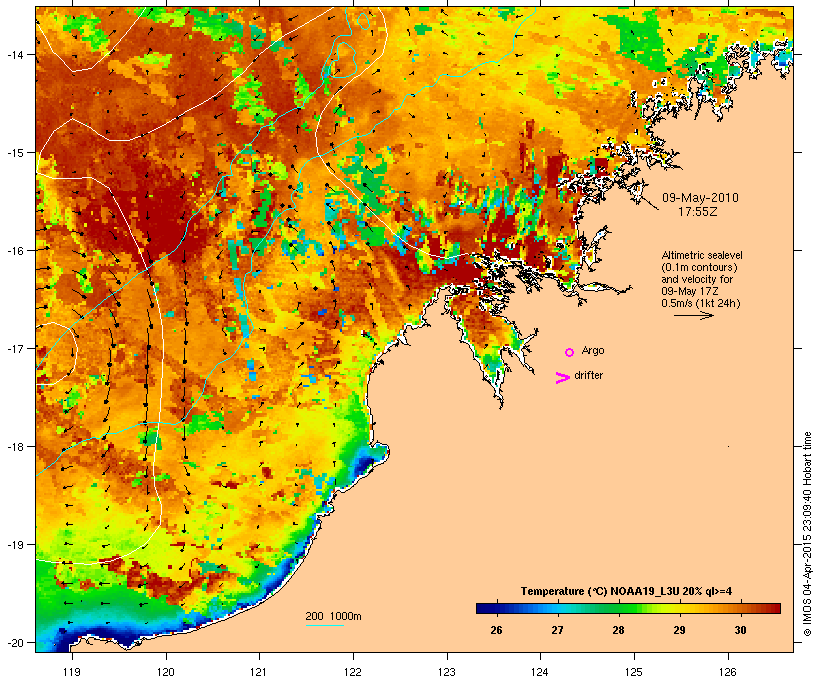The height and width of the screenshot is (680, 820).
Task: Click the '17:55Z' time label
Action: point(698,212)
